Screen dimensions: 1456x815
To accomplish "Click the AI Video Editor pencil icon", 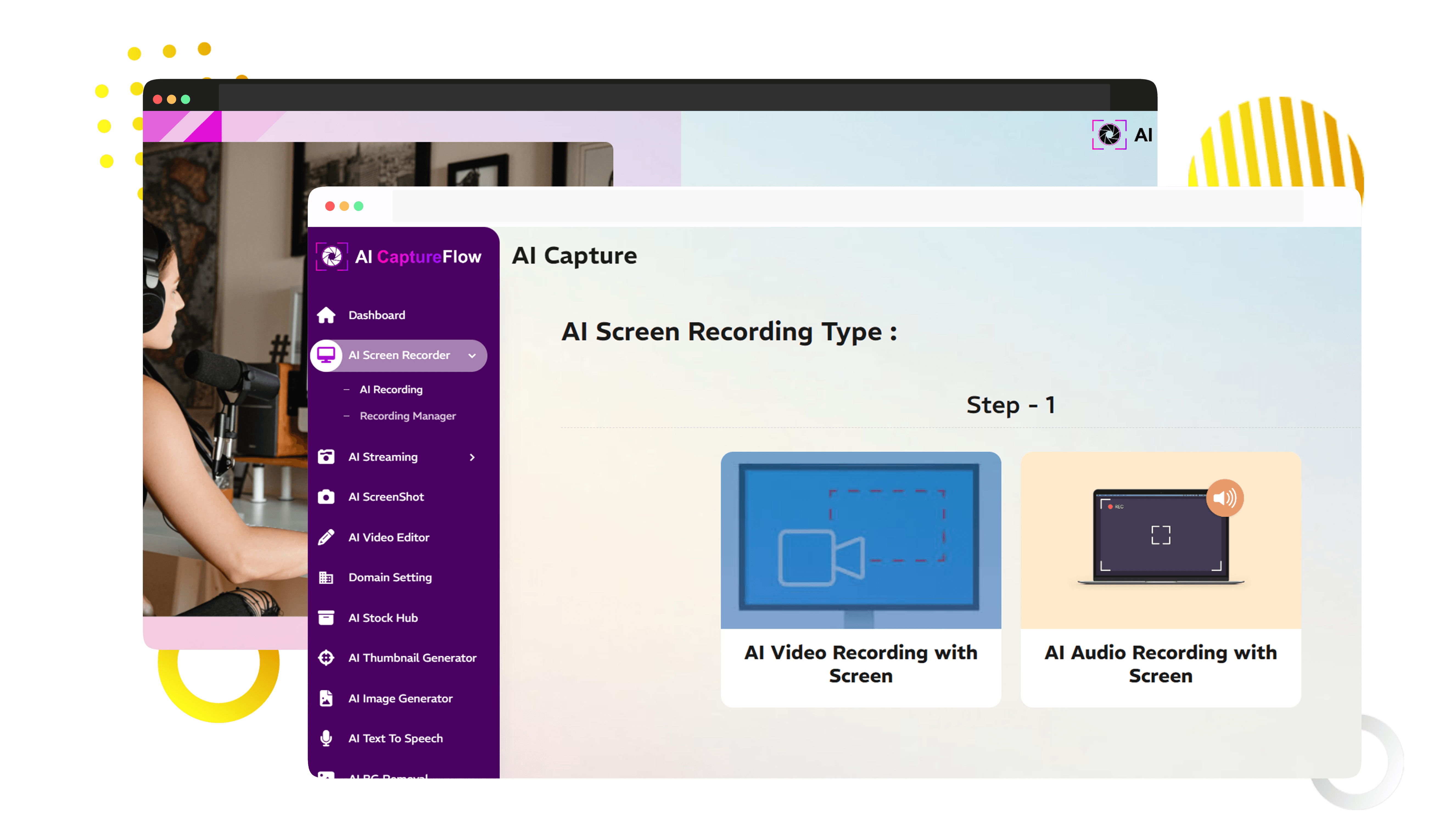I will pos(326,537).
